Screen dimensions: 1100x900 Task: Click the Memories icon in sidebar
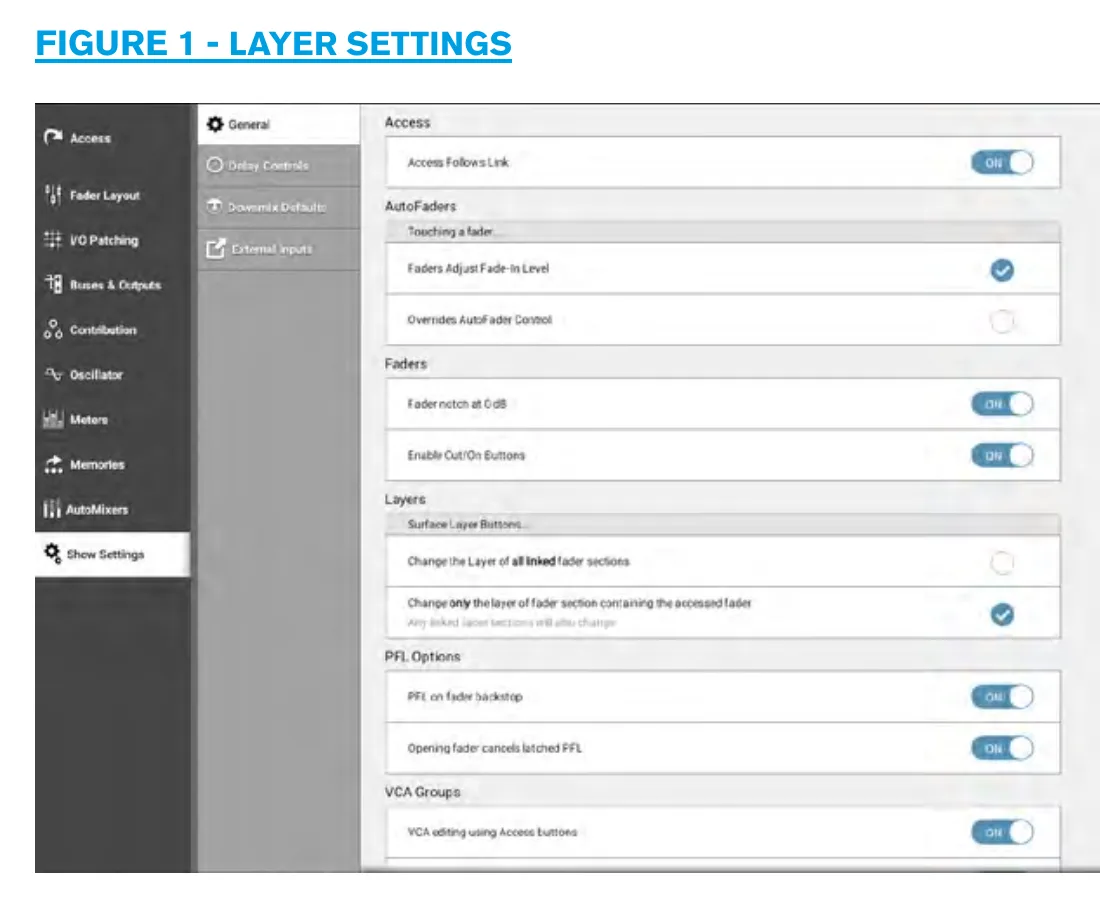coord(53,464)
